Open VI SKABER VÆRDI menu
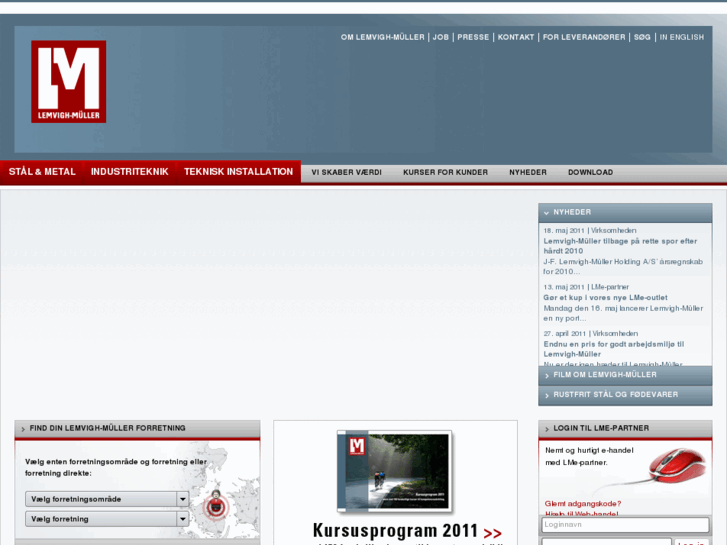 pyautogui.click(x=346, y=172)
